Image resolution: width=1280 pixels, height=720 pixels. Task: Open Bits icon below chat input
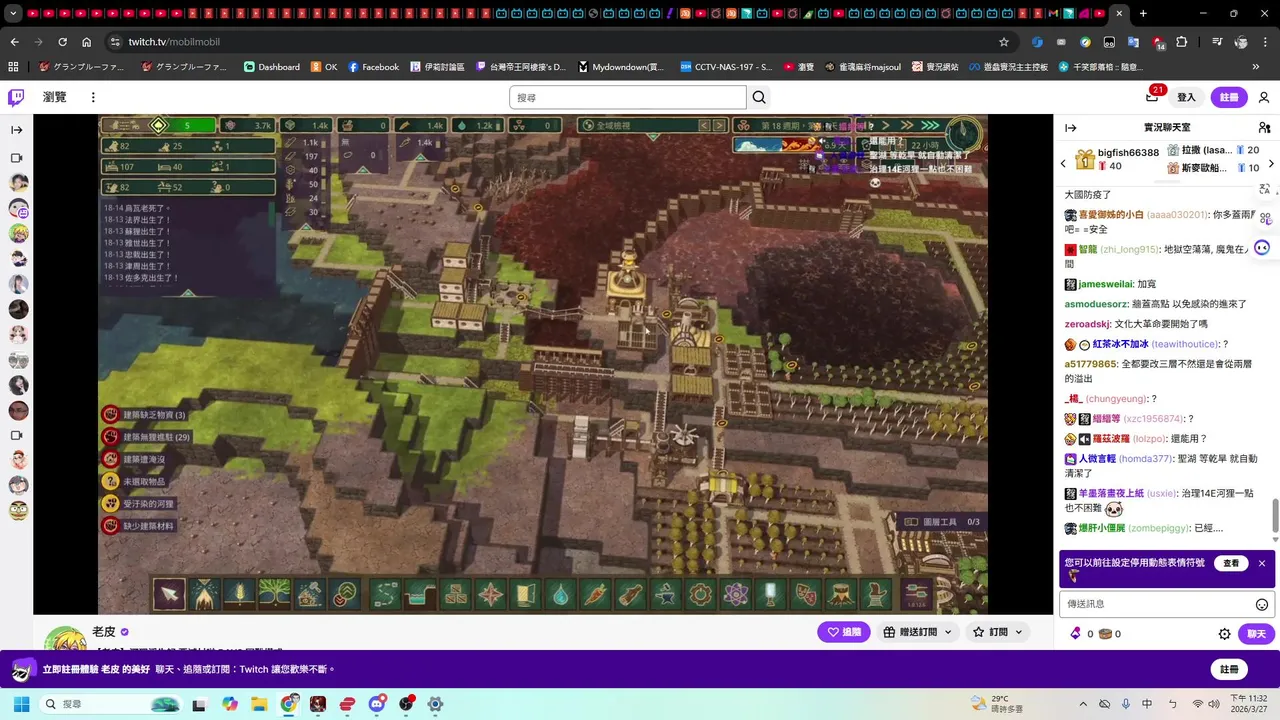coord(1075,634)
